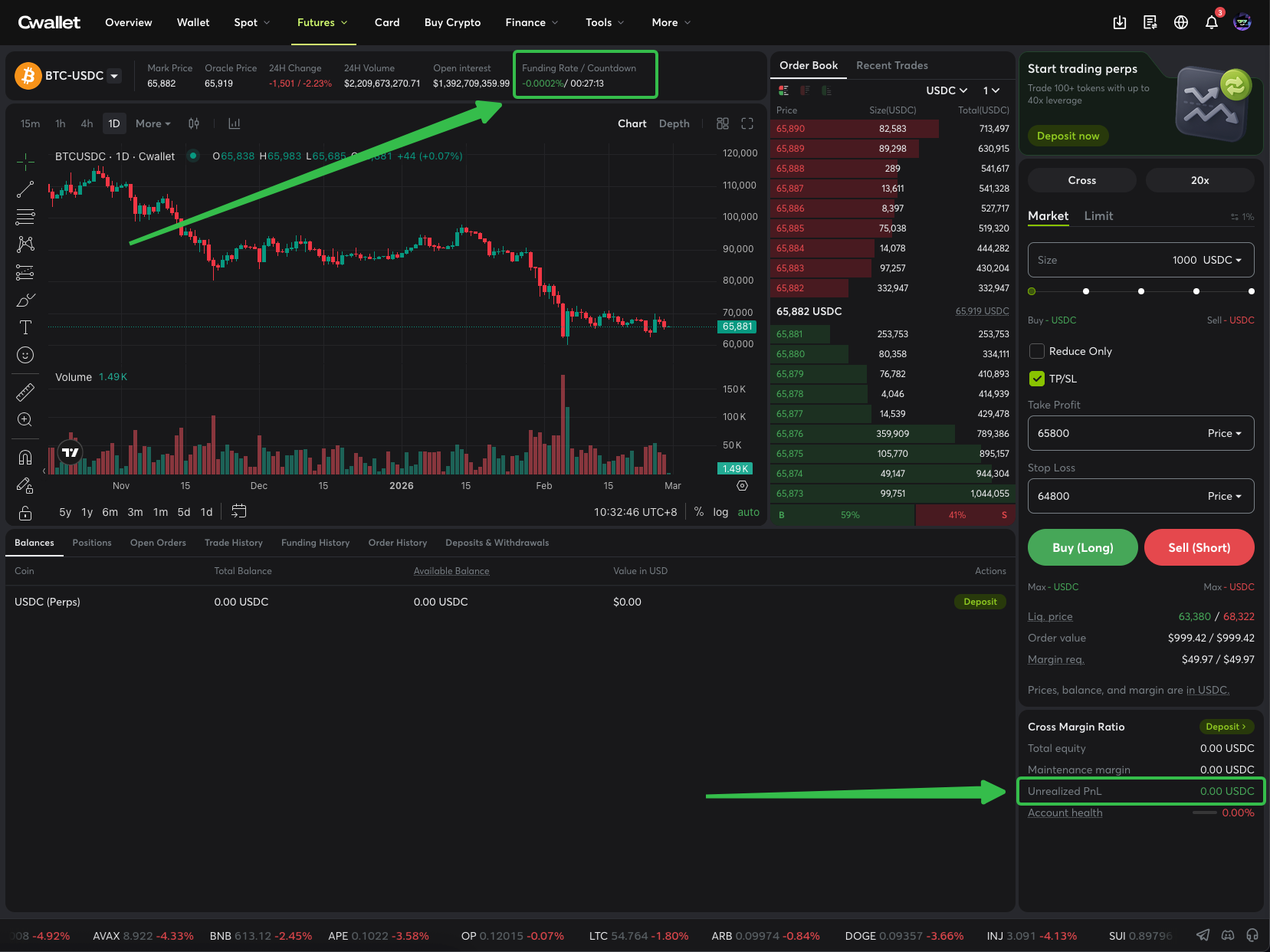Toggle log scale on chart
The image size is (1270, 952).
pyautogui.click(x=720, y=512)
